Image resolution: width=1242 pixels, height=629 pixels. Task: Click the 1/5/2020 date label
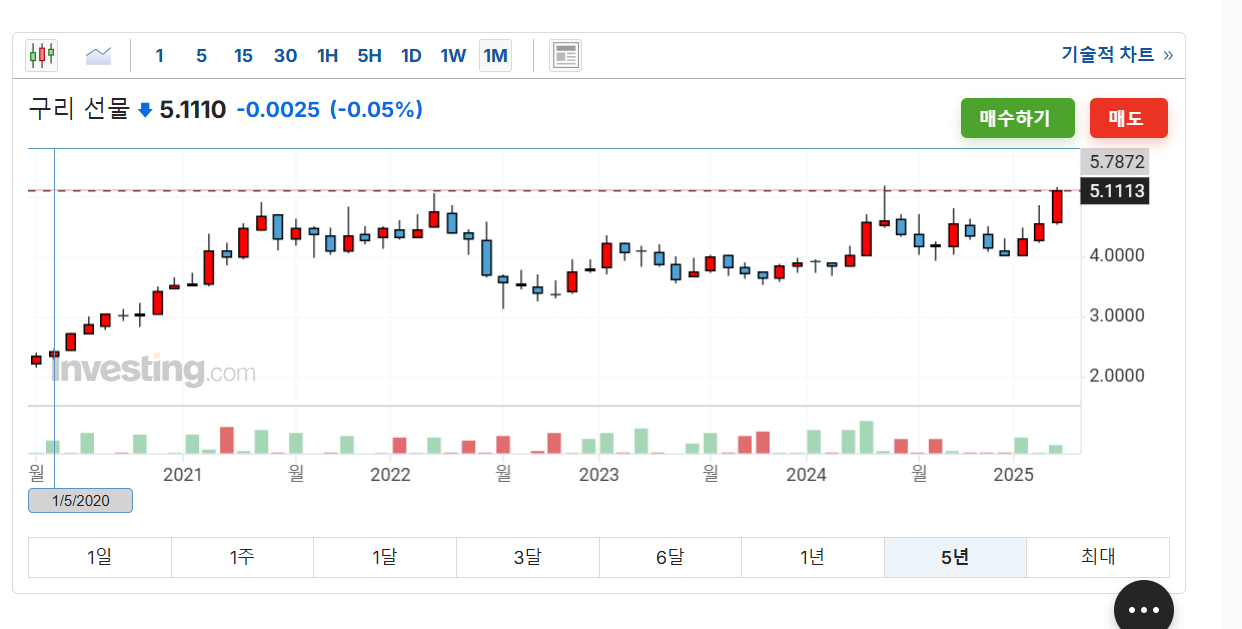pos(80,501)
